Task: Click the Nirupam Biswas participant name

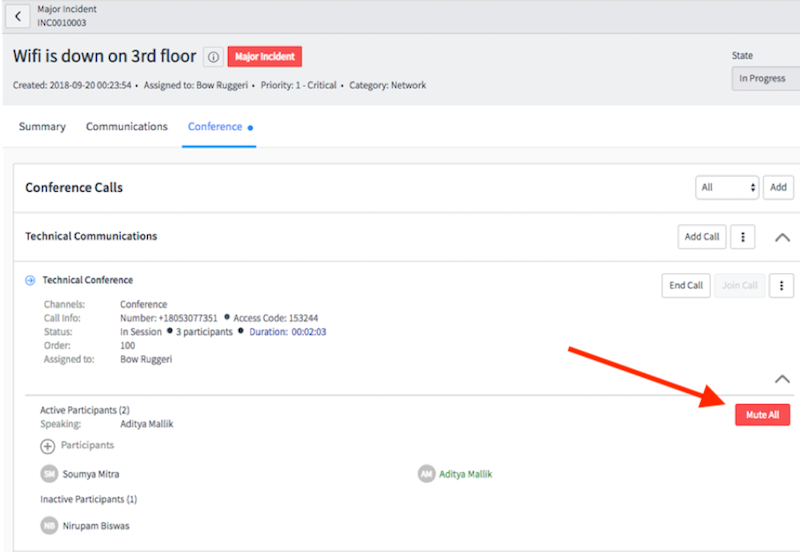Action: (x=96, y=525)
